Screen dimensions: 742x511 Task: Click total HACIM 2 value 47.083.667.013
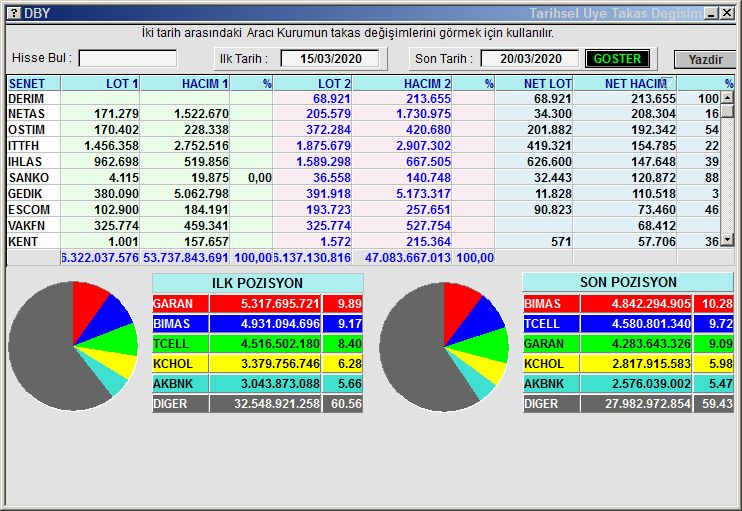[x=407, y=258]
